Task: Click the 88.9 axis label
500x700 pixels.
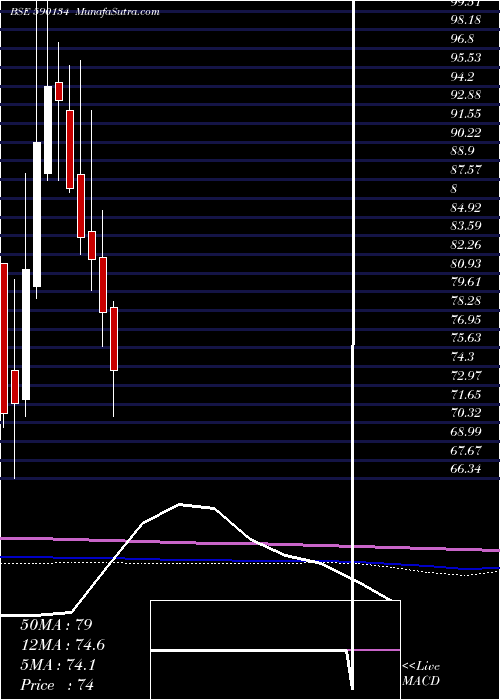Action: pos(462,151)
